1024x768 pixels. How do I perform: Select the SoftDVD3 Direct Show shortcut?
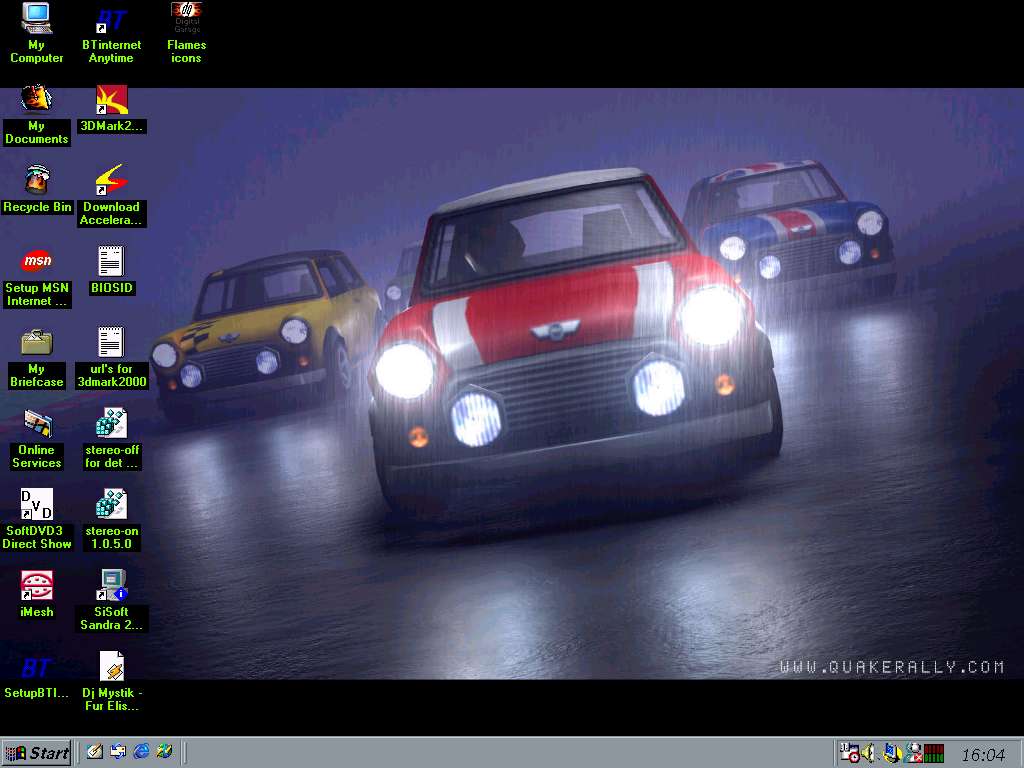point(37,505)
